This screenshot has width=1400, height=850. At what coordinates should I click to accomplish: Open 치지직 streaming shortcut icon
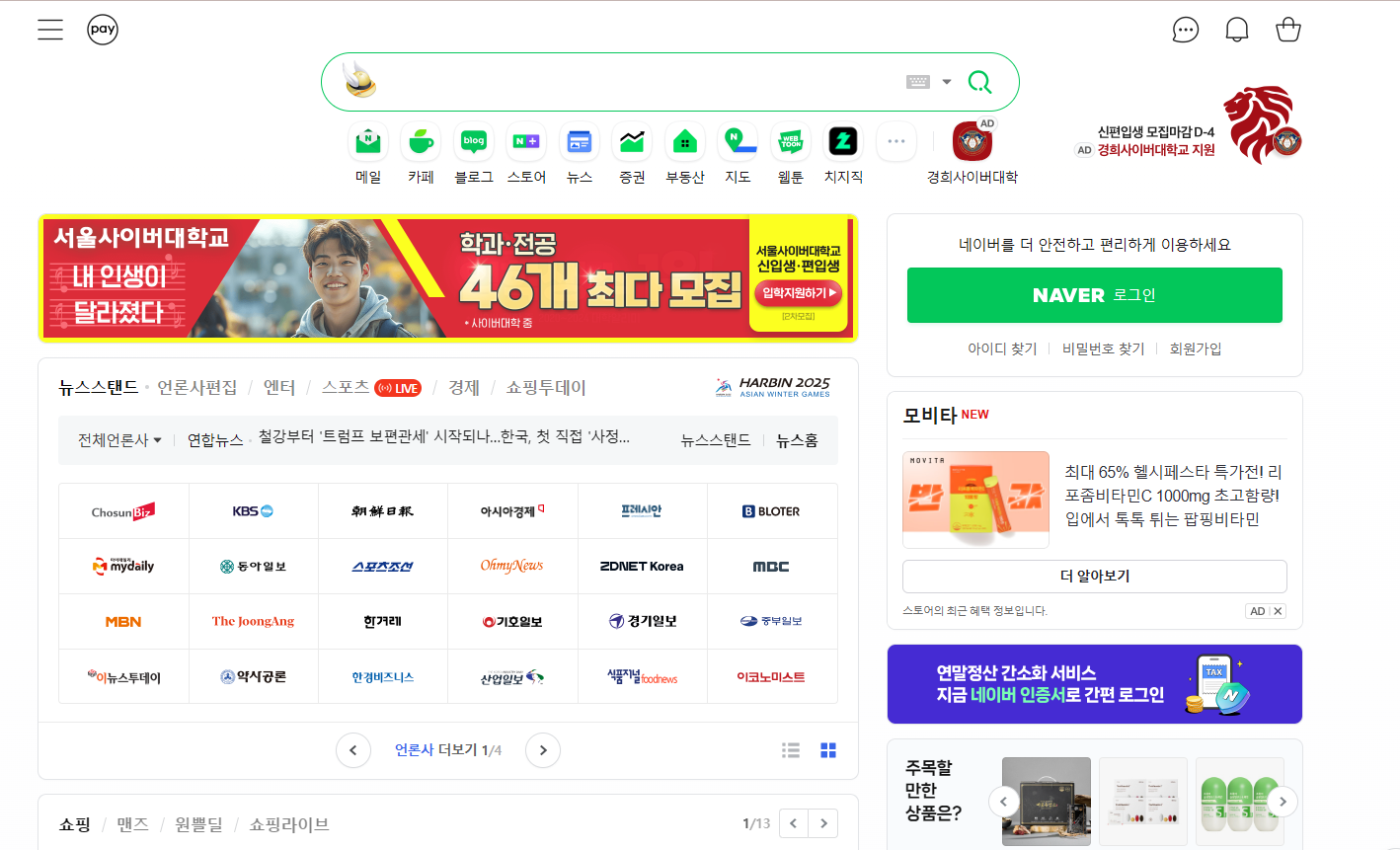point(843,142)
